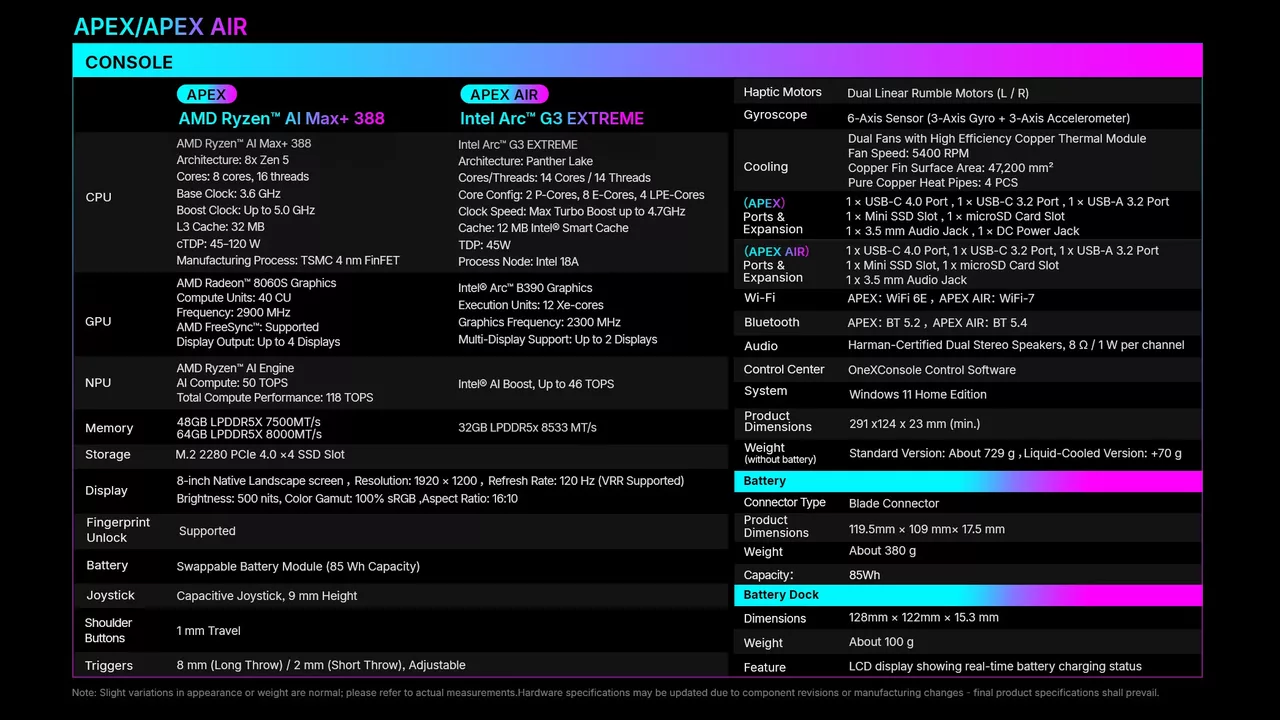Click 'cTDP: 45-120 W' text
This screenshot has height=720, width=1280.
click(x=218, y=244)
